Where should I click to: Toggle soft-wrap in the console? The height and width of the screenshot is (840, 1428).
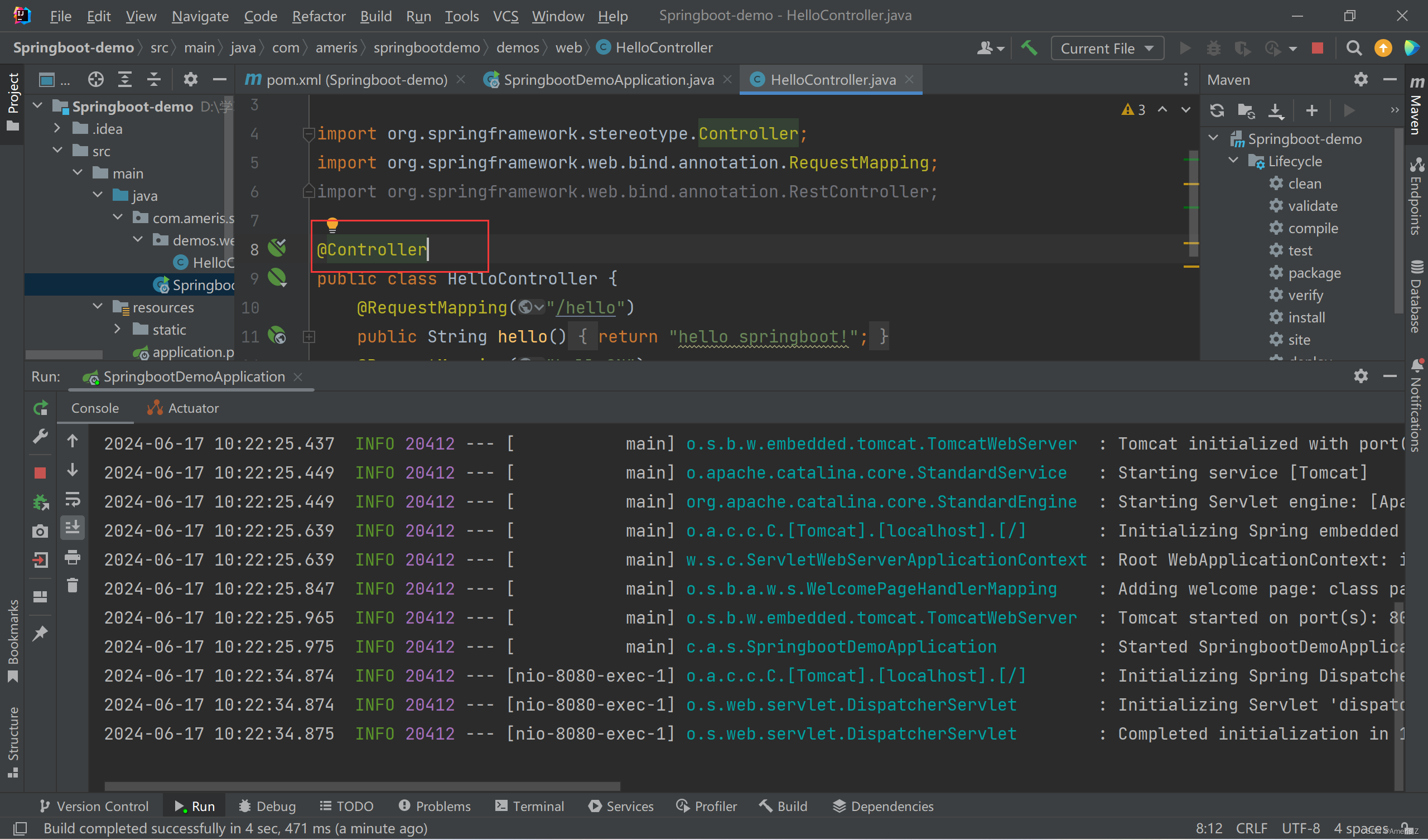tap(73, 499)
